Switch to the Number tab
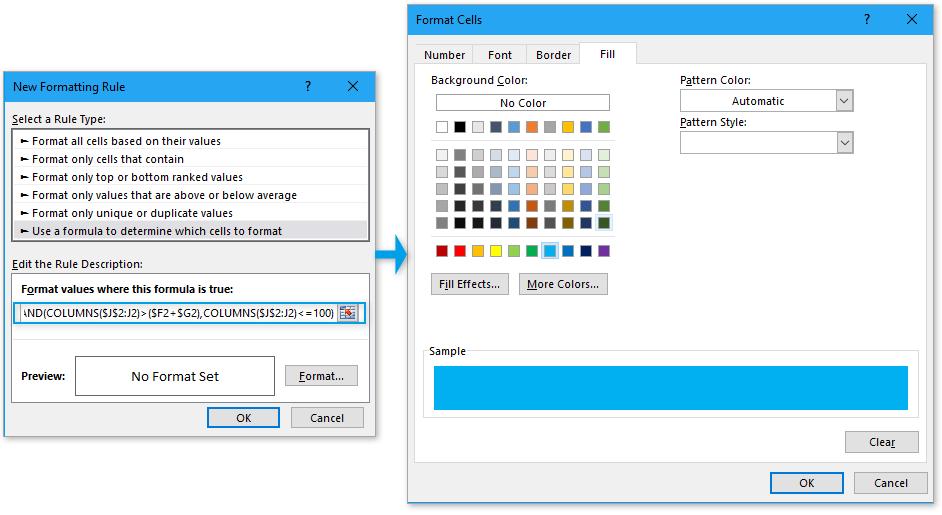Screen dimensions: 942x515 point(444,55)
